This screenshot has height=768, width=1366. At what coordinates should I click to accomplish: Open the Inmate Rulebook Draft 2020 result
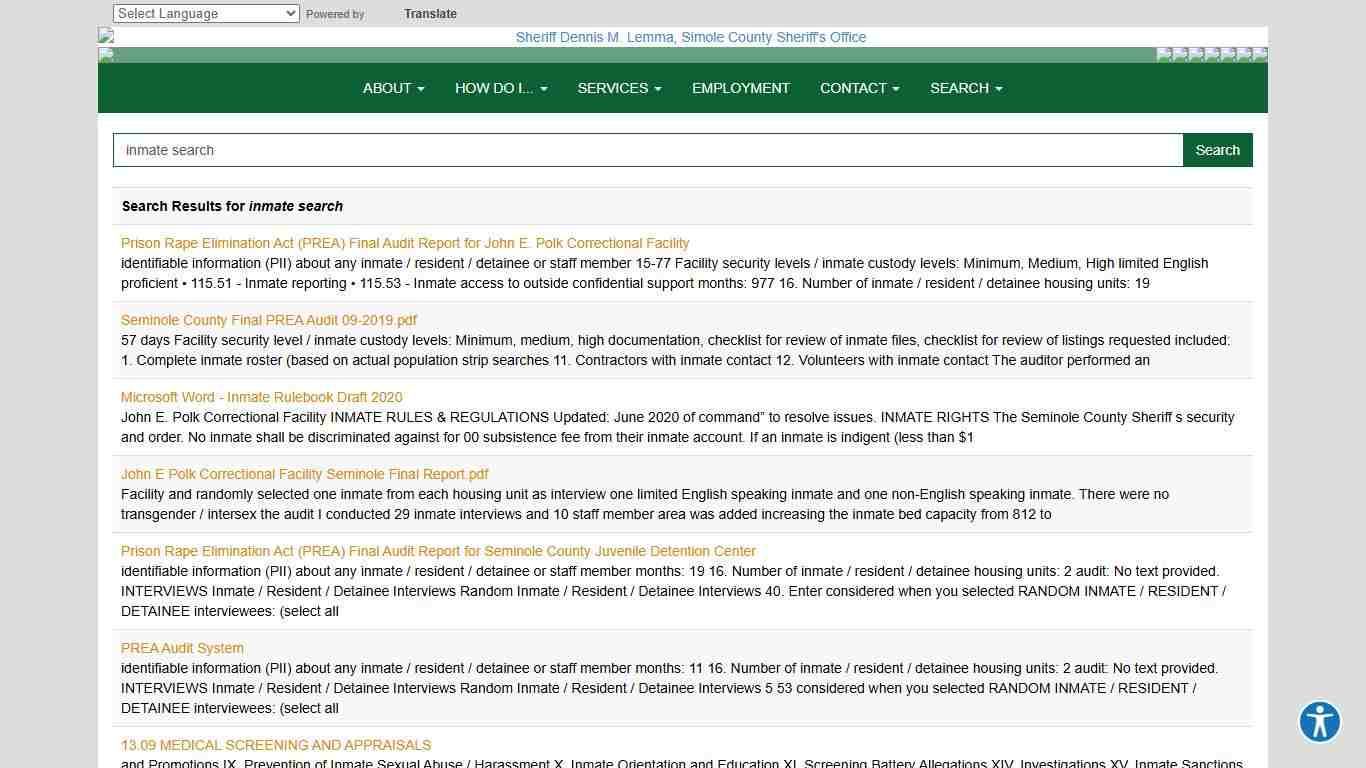[x=262, y=397]
